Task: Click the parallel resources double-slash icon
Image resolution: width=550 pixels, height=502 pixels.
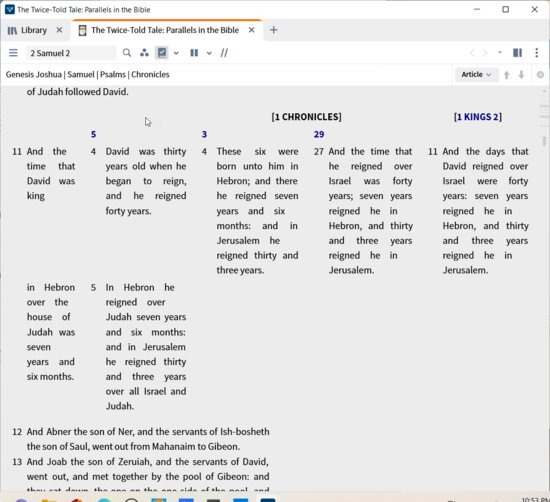Action: point(224,53)
